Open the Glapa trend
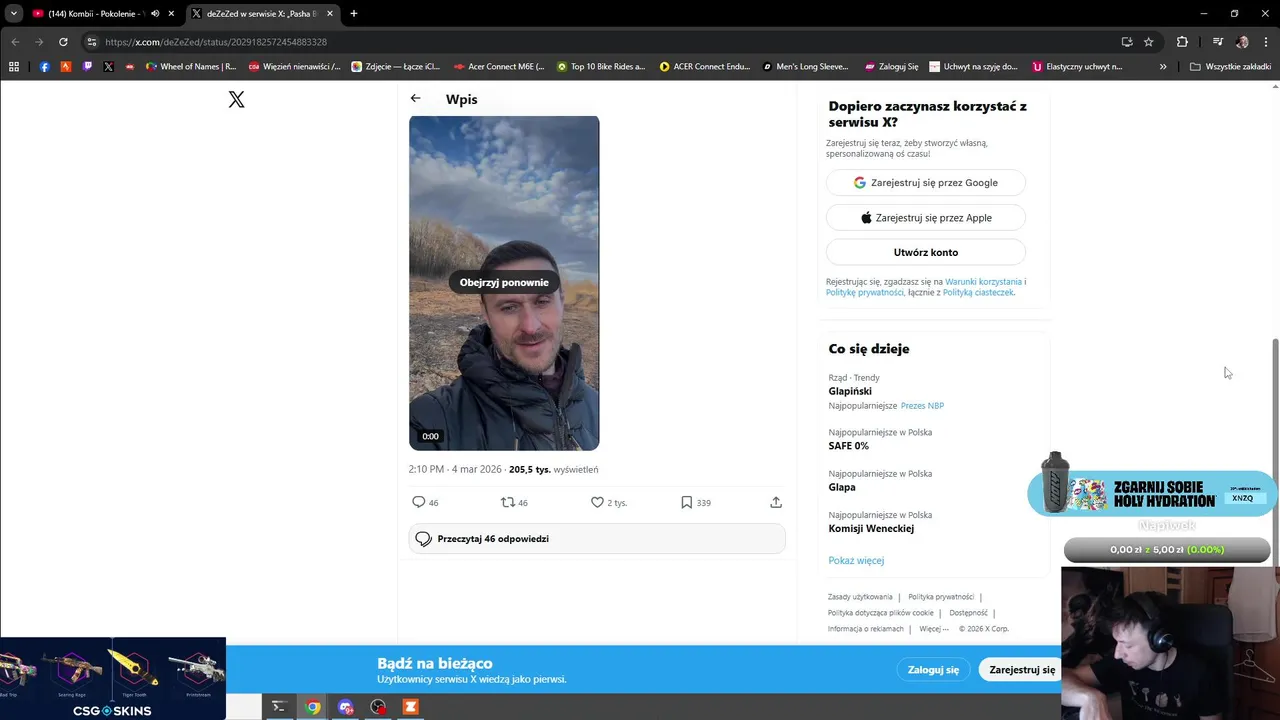 [x=842, y=487]
